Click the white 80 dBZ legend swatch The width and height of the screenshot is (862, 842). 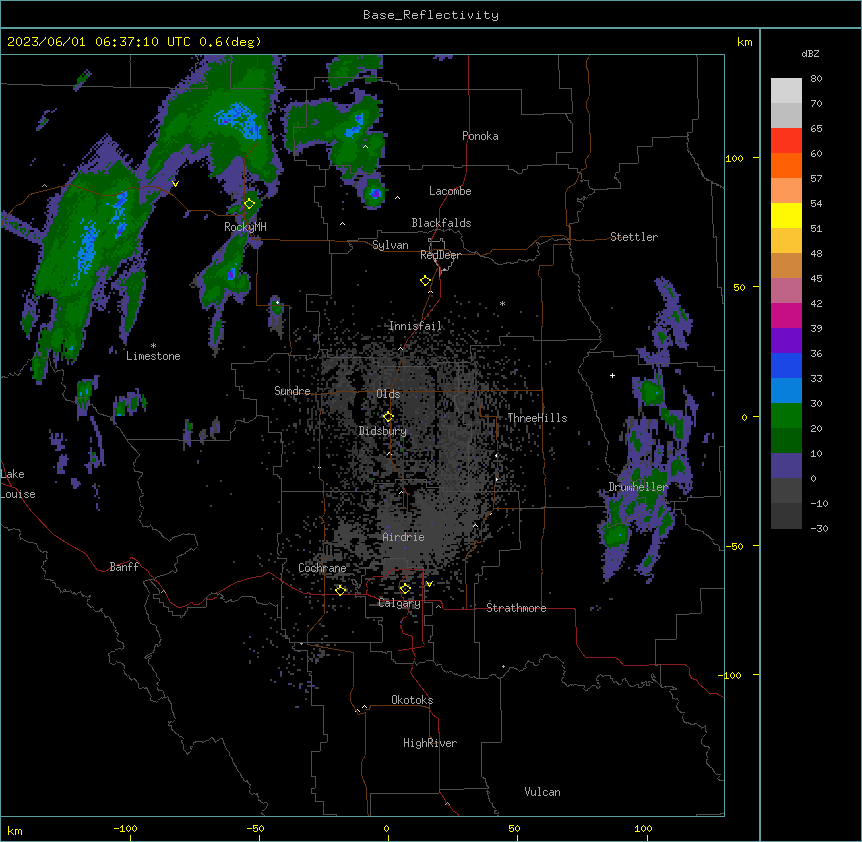click(786, 90)
